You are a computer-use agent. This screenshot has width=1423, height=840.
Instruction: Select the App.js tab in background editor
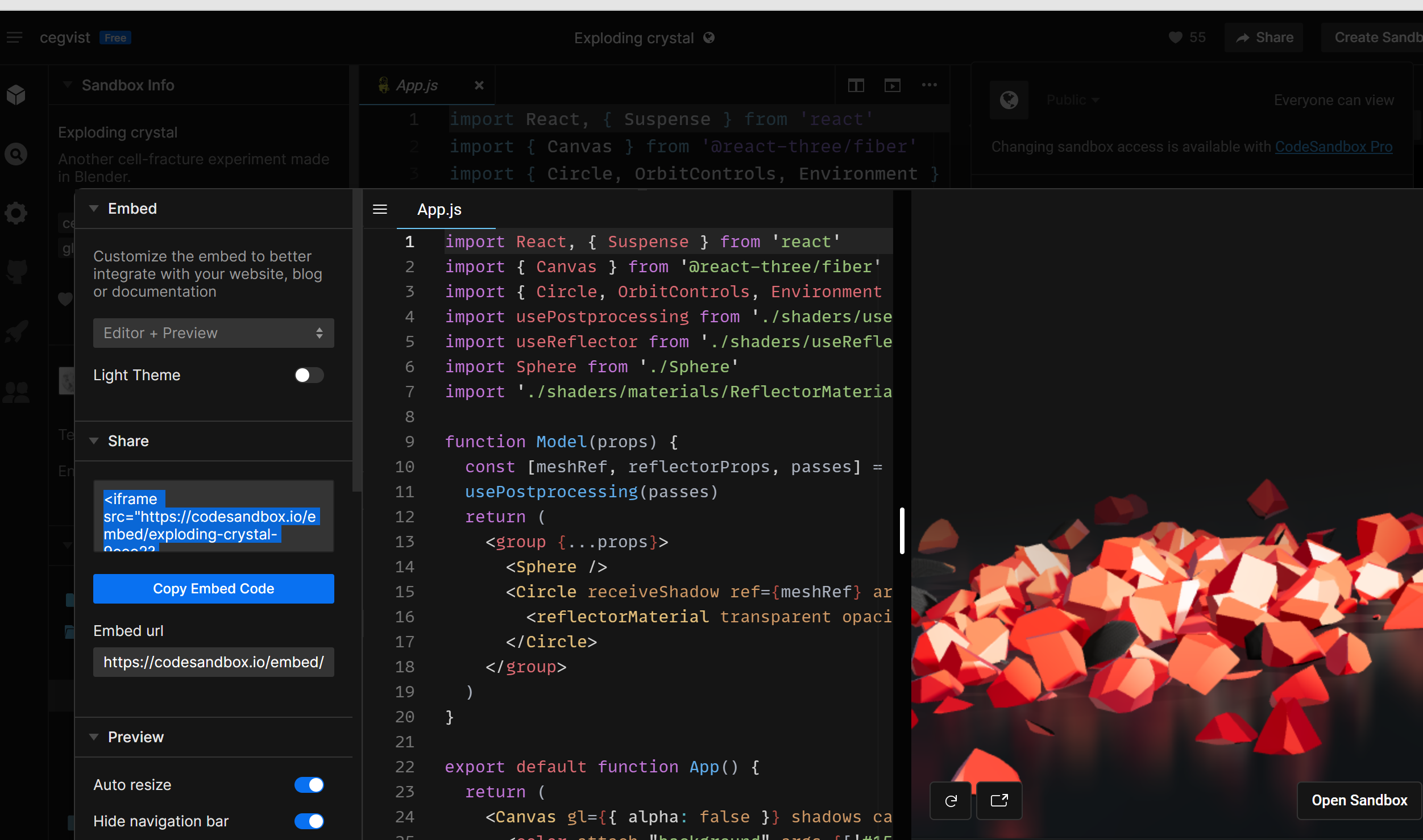(x=417, y=85)
